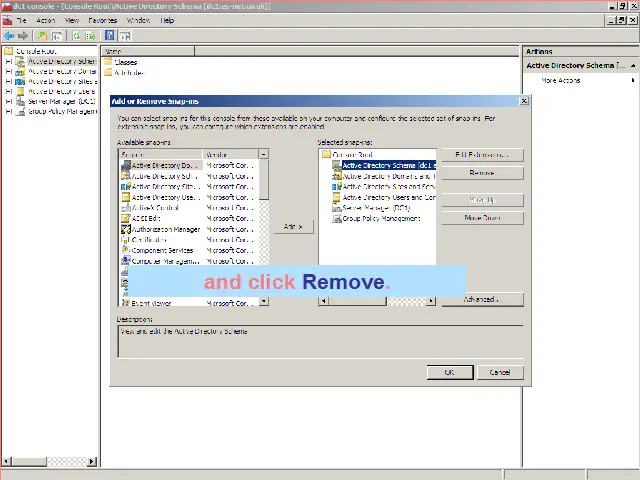Image resolution: width=640 pixels, height=480 pixels.
Task: Click the Up one level toolbar icon
Action: point(42,36)
